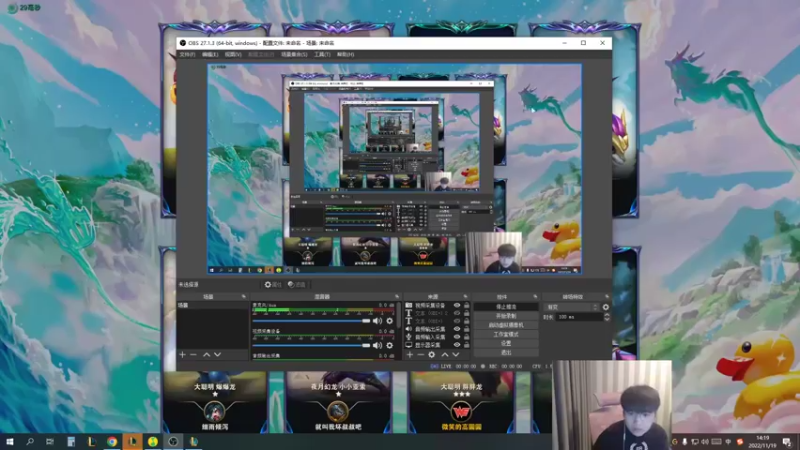Toggle visibility of 音频输入采集 source
This screenshot has width=800, height=450.
(x=457, y=337)
